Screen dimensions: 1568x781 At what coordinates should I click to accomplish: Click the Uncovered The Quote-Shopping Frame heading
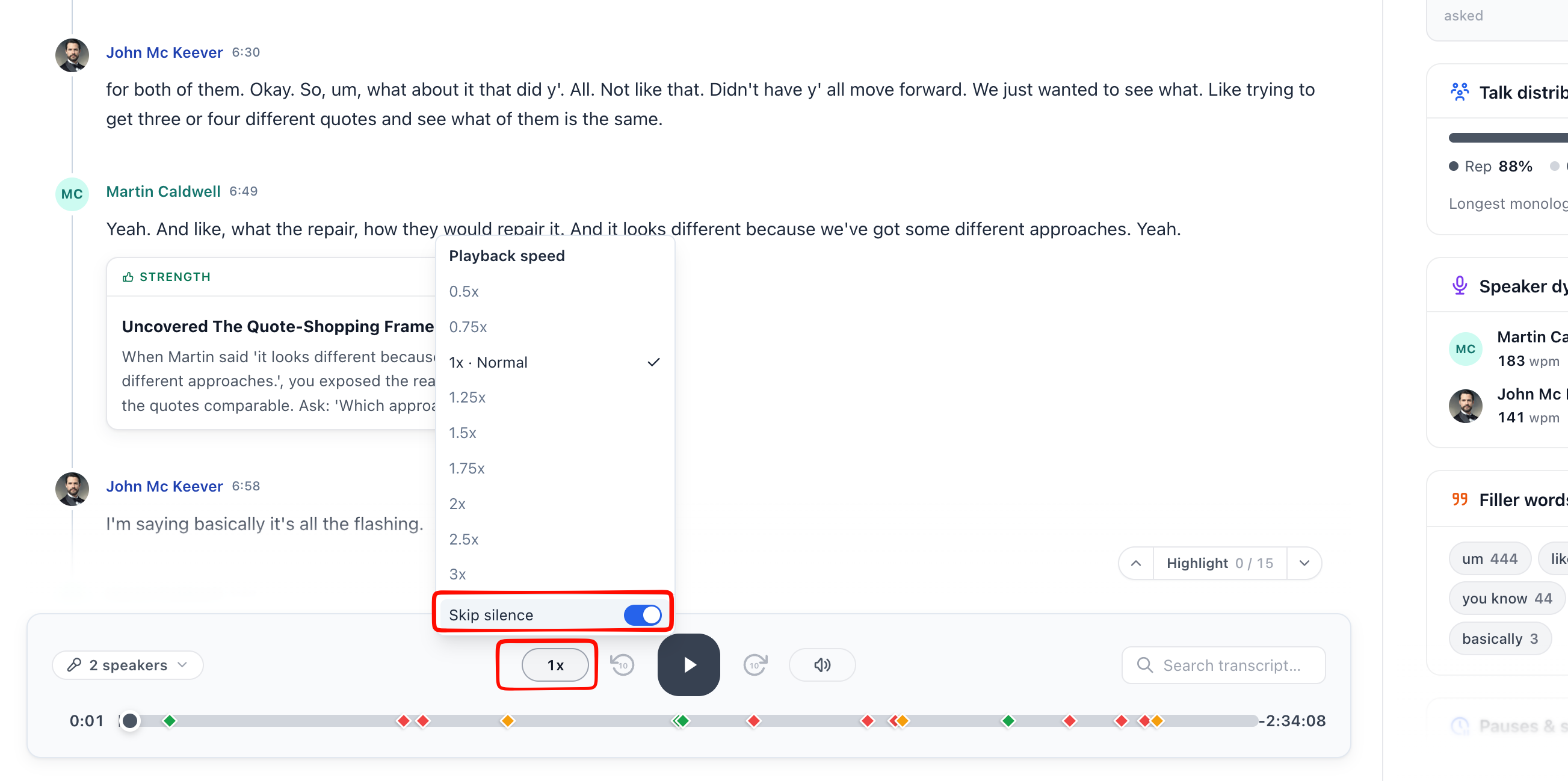(277, 326)
